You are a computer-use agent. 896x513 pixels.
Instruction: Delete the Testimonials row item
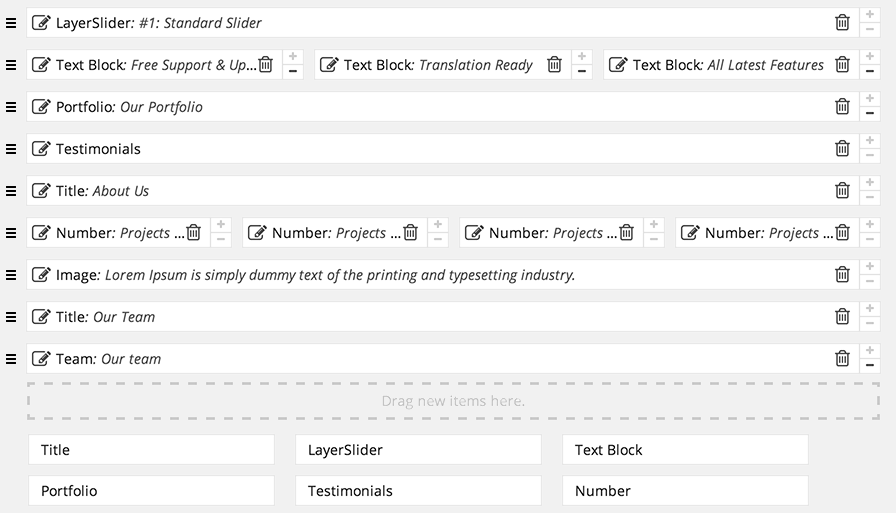[x=842, y=149]
